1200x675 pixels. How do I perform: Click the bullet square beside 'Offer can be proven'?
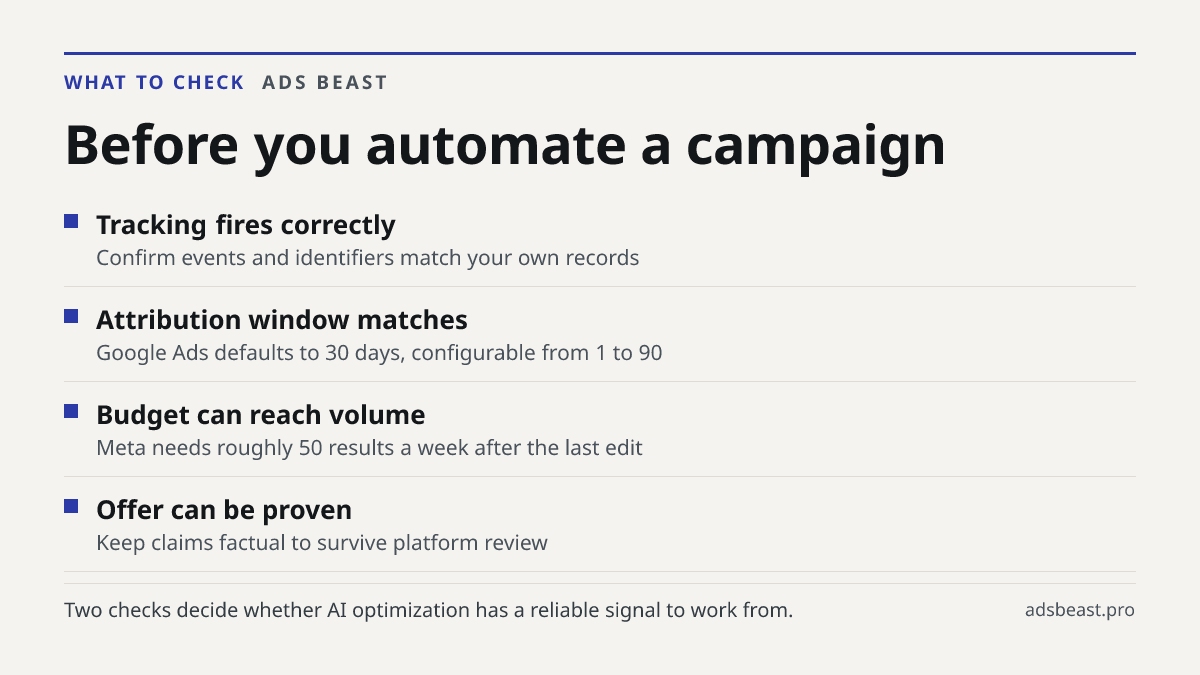tap(71, 506)
